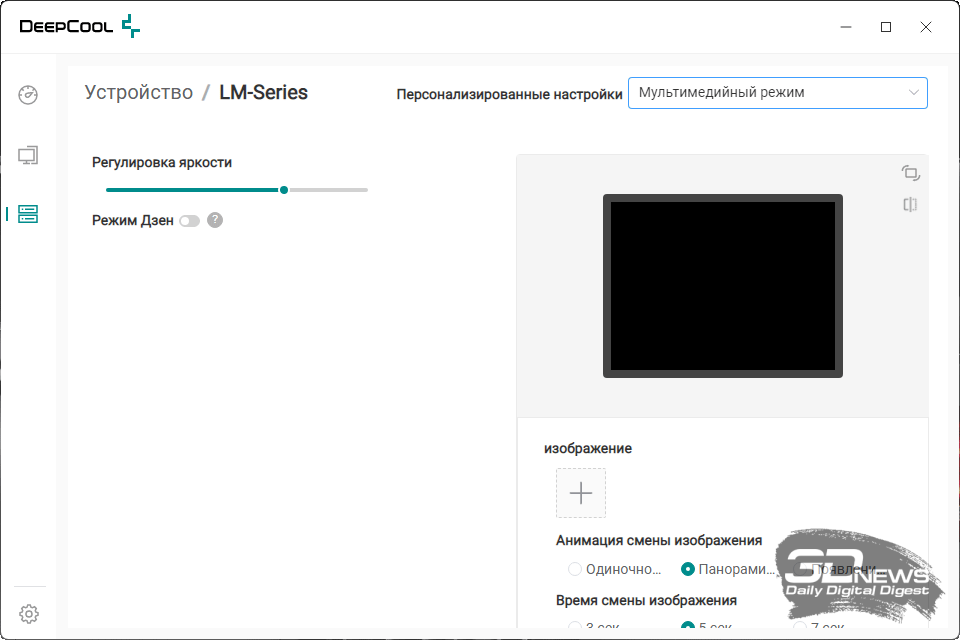
Task: Click the rotate screen icon above preview
Action: tap(910, 173)
